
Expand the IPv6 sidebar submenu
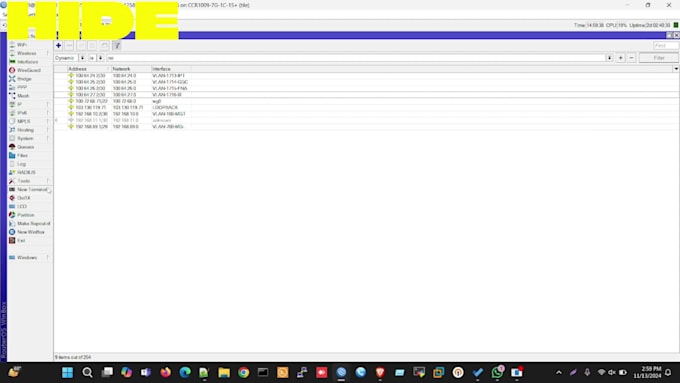22,113
